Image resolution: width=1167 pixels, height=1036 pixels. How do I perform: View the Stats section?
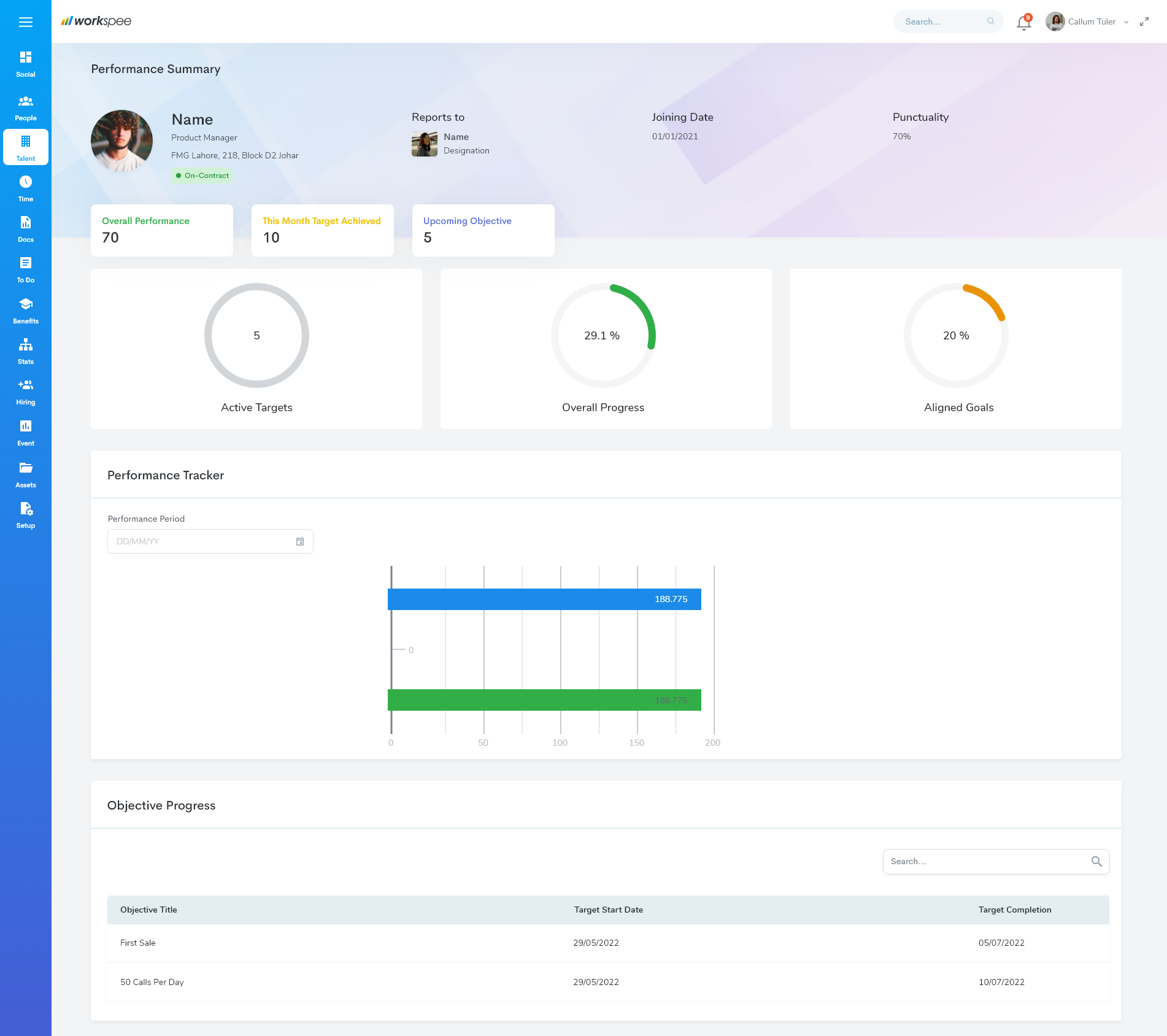[x=25, y=350]
